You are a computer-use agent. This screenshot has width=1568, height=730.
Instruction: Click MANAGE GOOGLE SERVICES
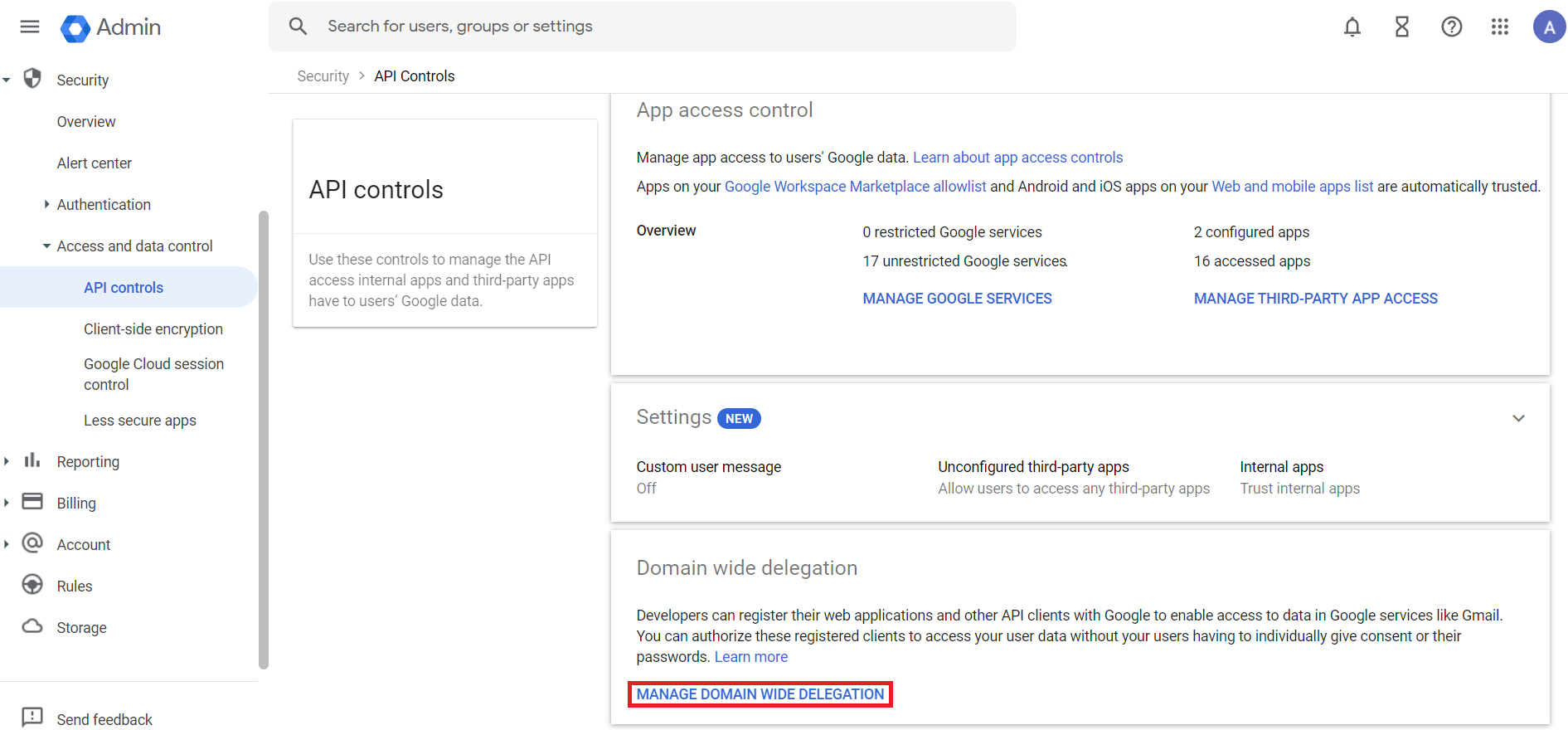click(x=957, y=299)
